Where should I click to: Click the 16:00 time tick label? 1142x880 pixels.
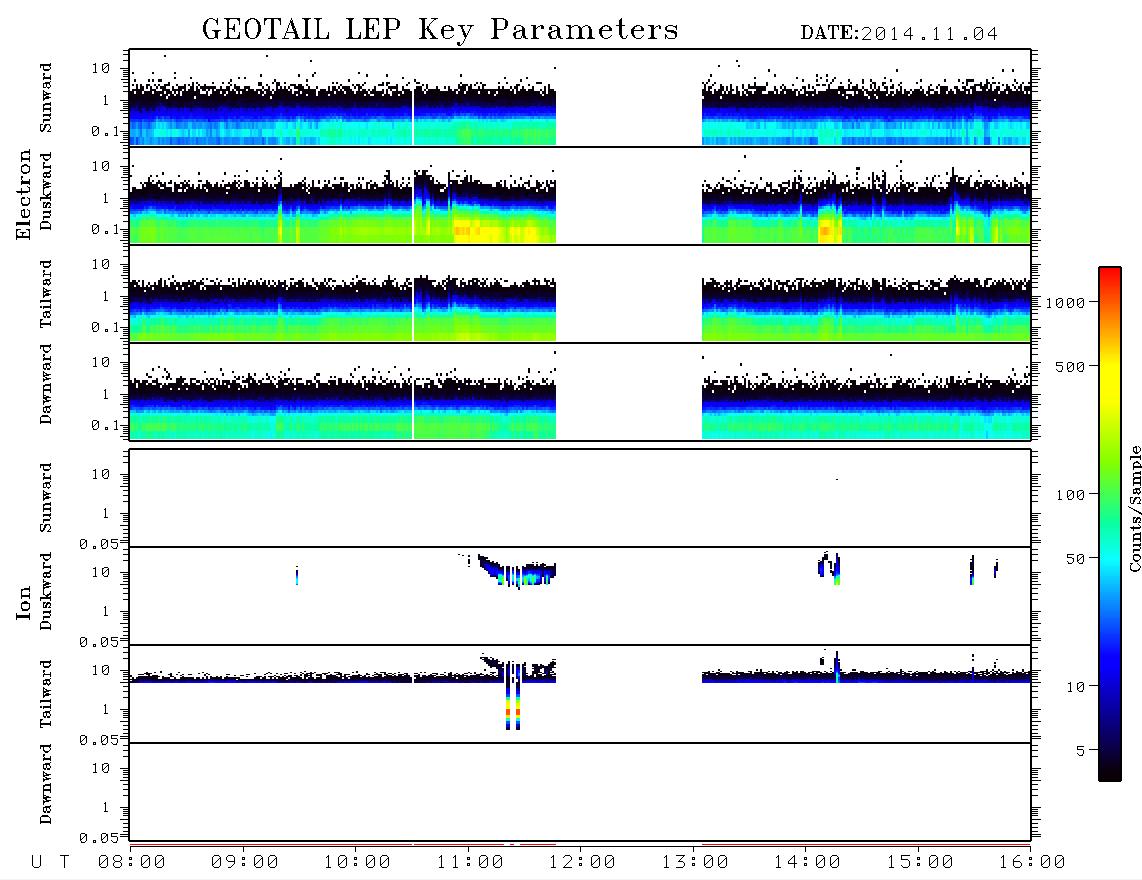tap(1032, 863)
